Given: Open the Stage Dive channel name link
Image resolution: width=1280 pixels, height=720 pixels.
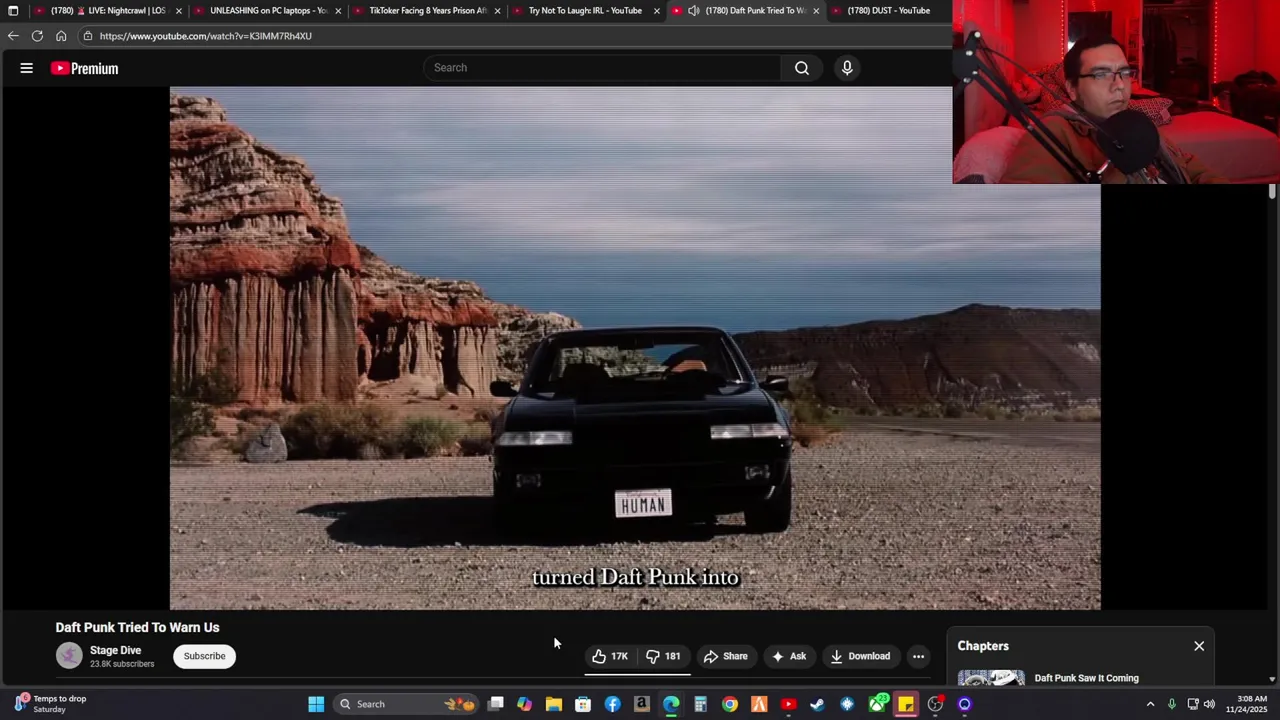Looking at the screenshot, I should (x=115, y=650).
